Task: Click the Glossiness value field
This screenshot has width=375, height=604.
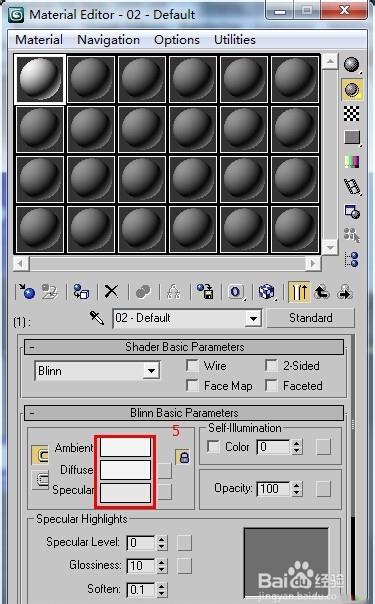Action: [141, 566]
